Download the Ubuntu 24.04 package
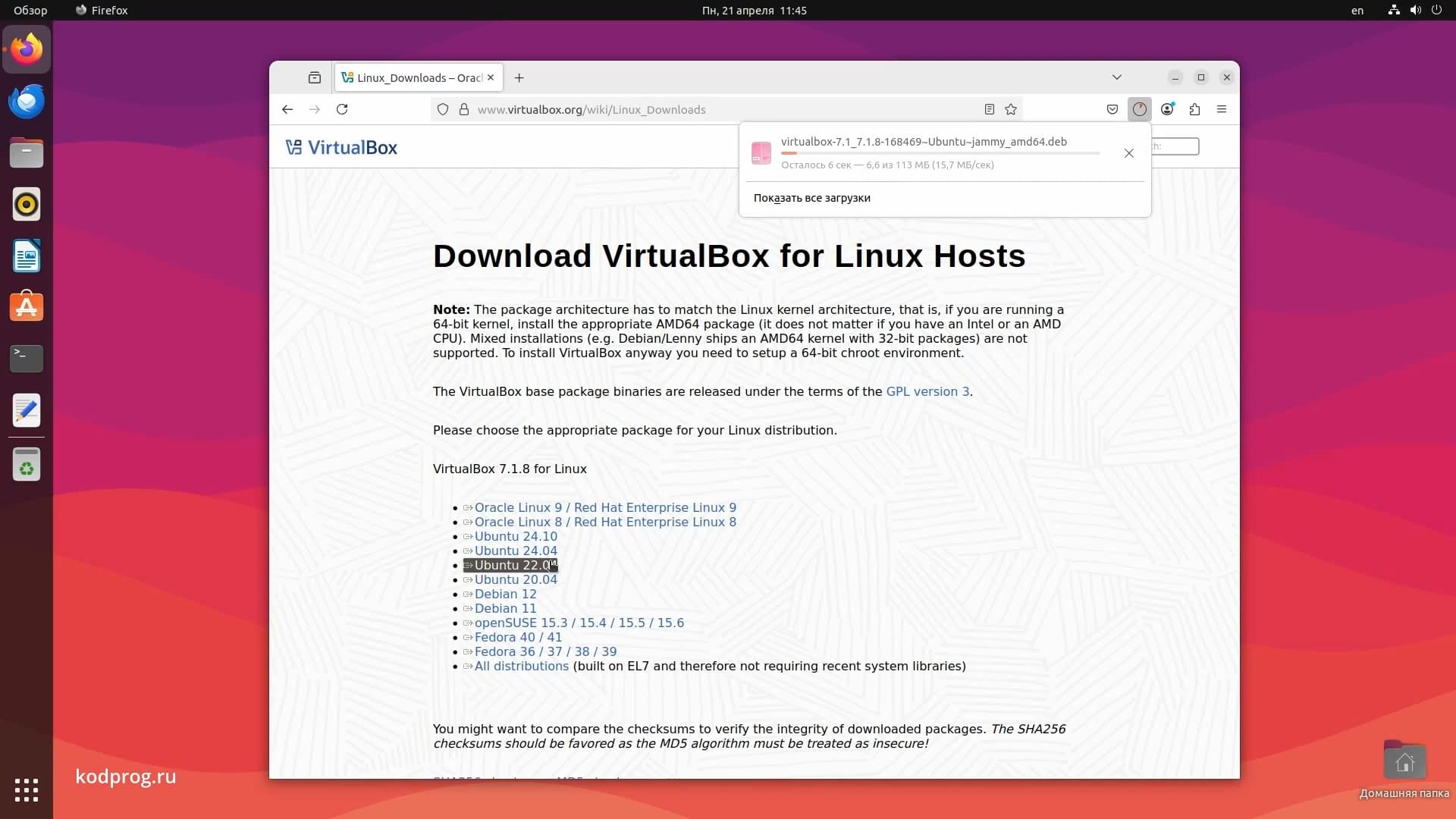1456x819 pixels. (516, 551)
